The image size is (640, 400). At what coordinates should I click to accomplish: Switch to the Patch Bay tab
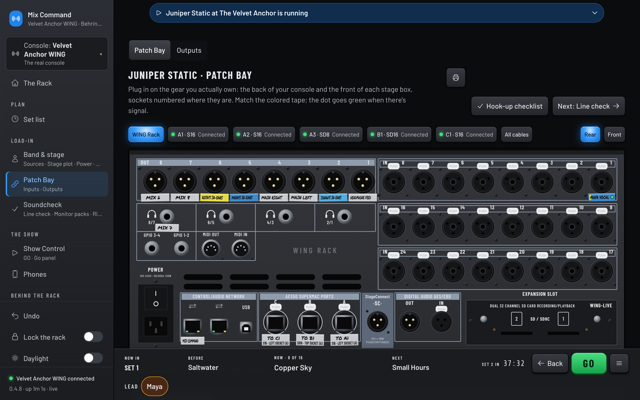[149, 50]
